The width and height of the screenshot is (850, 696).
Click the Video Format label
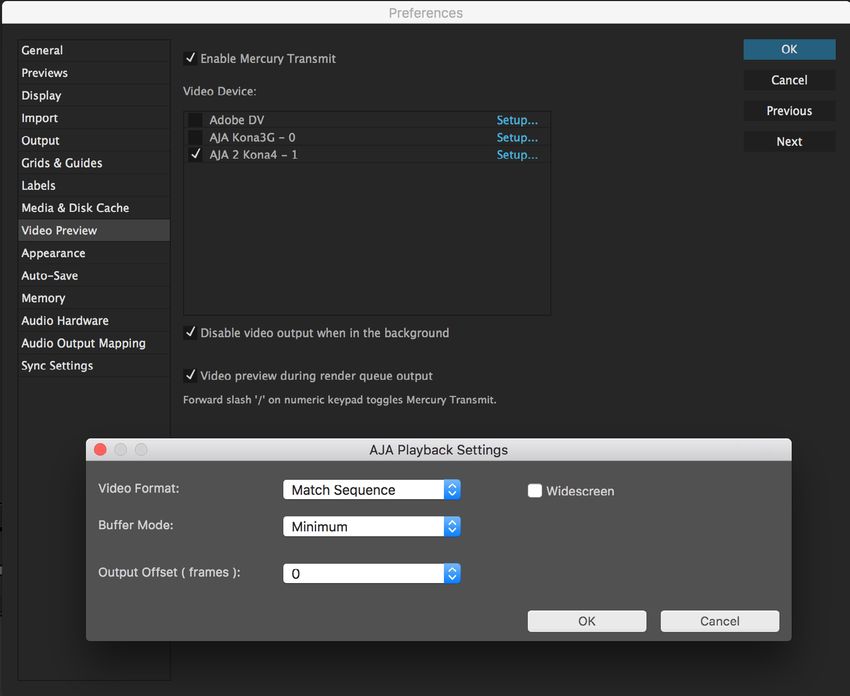[x=139, y=488]
